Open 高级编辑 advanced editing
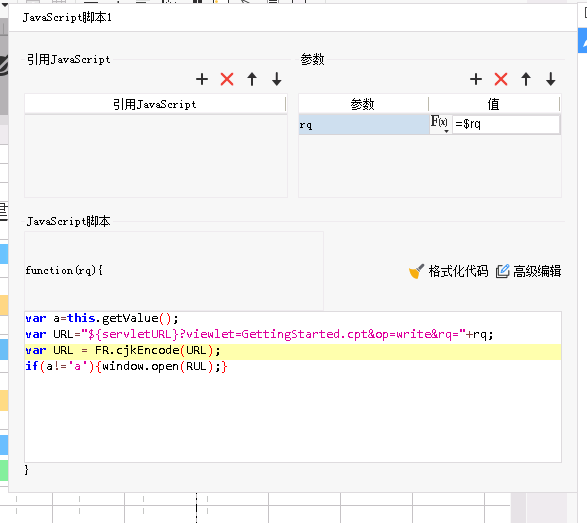 pyautogui.click(x=529, y=271)
